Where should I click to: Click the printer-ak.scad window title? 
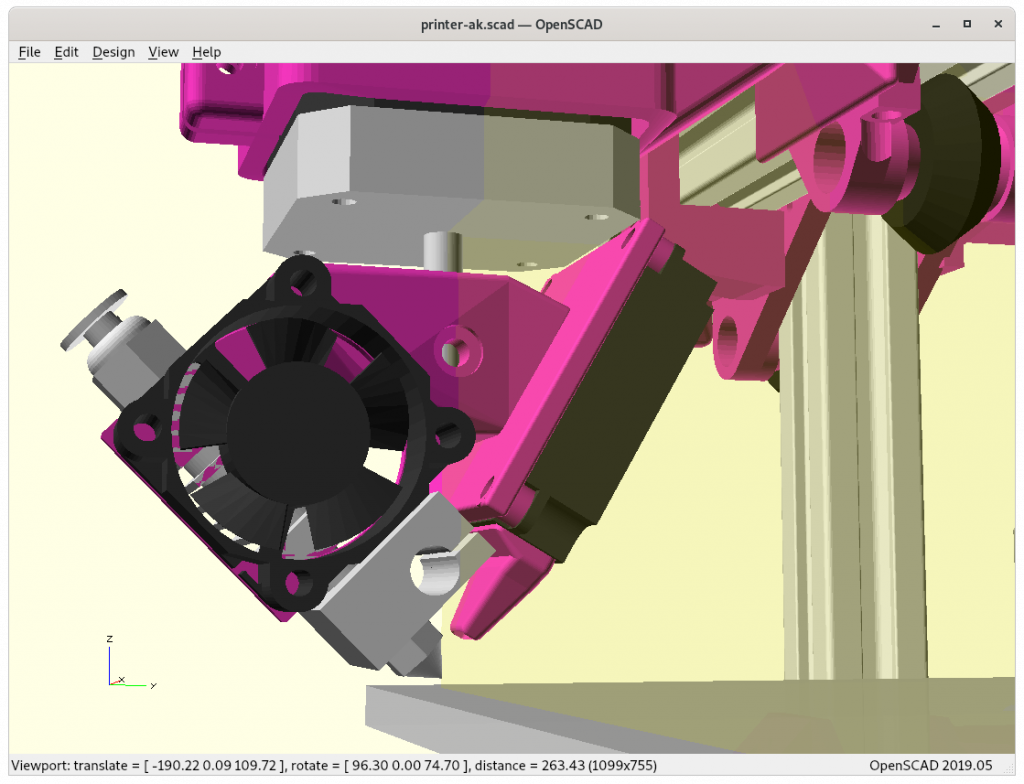511,25
